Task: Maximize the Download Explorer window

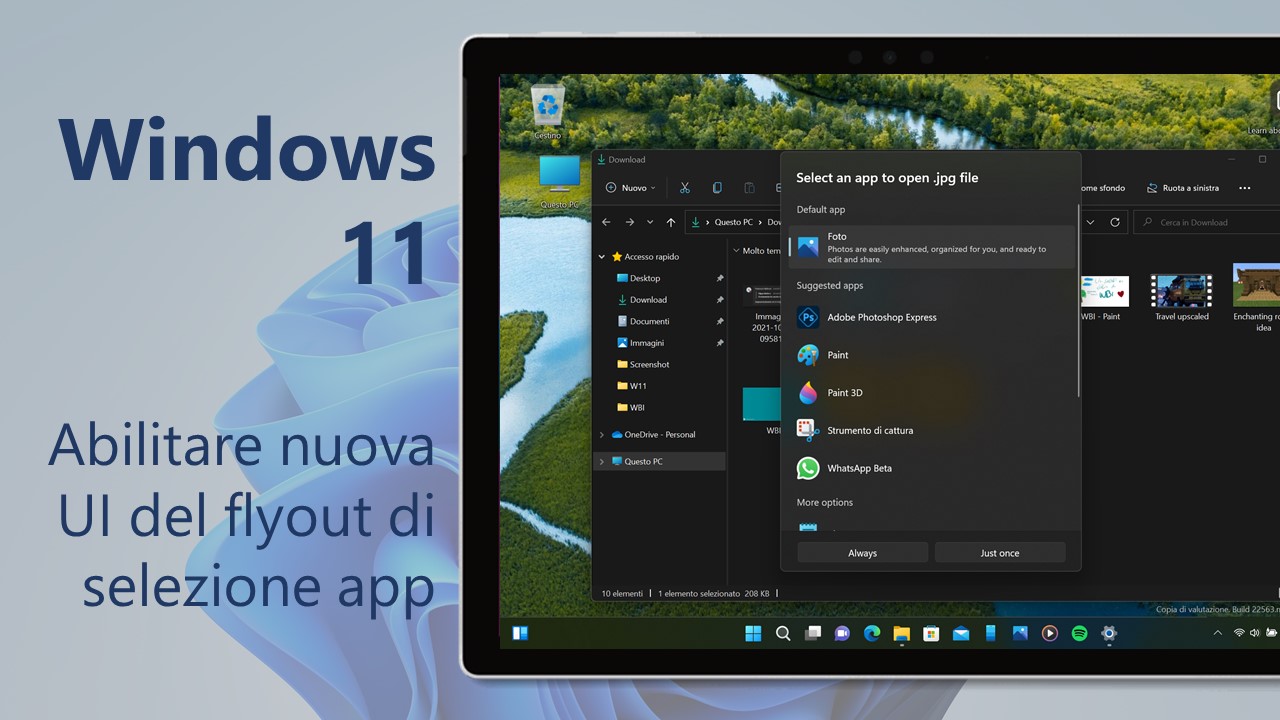Action: 1262,159
